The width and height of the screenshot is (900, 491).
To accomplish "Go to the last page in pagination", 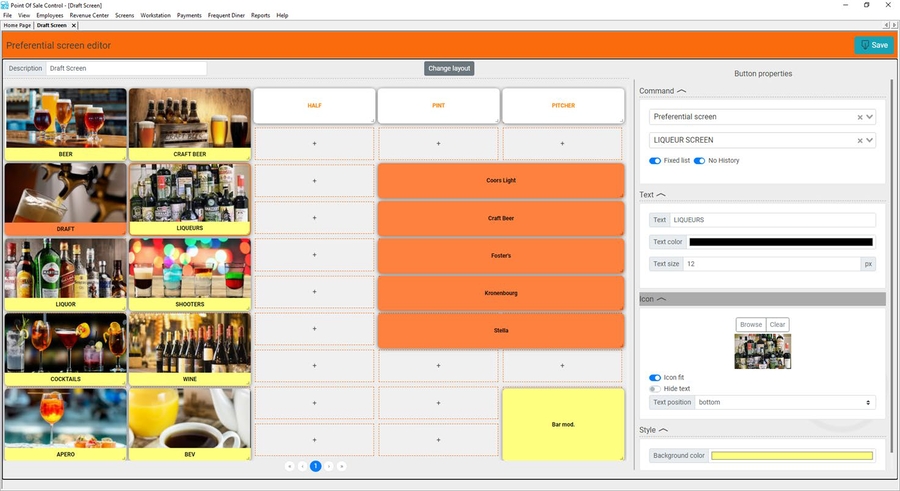I will click(x=342, y=466).
